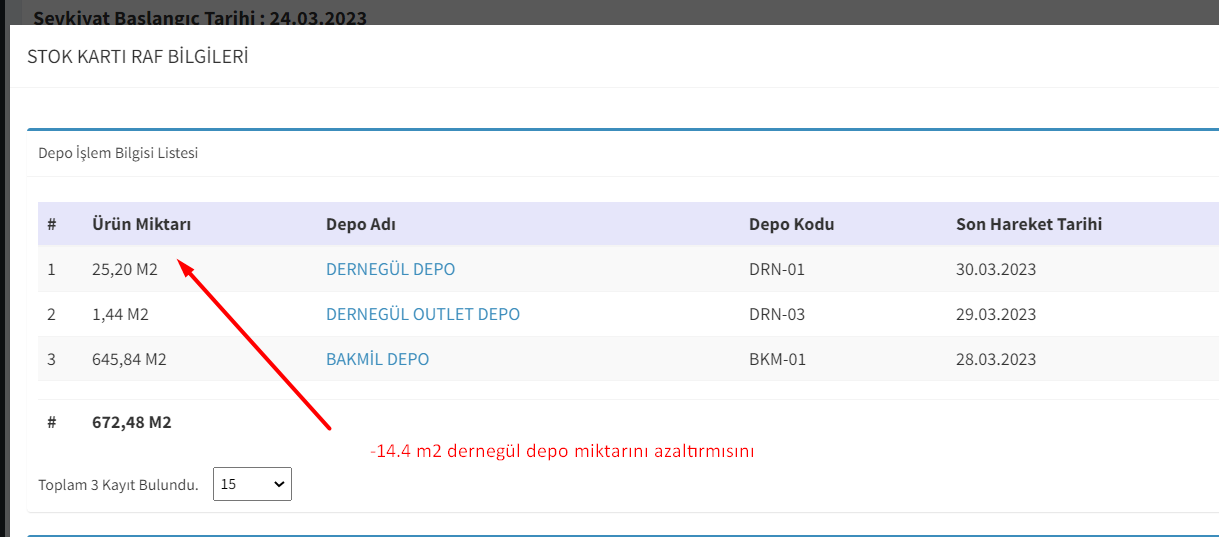Click the 672,48 M2 total quantity
The width and height of the screenshot is (1219, 537).
click(131, 422)
